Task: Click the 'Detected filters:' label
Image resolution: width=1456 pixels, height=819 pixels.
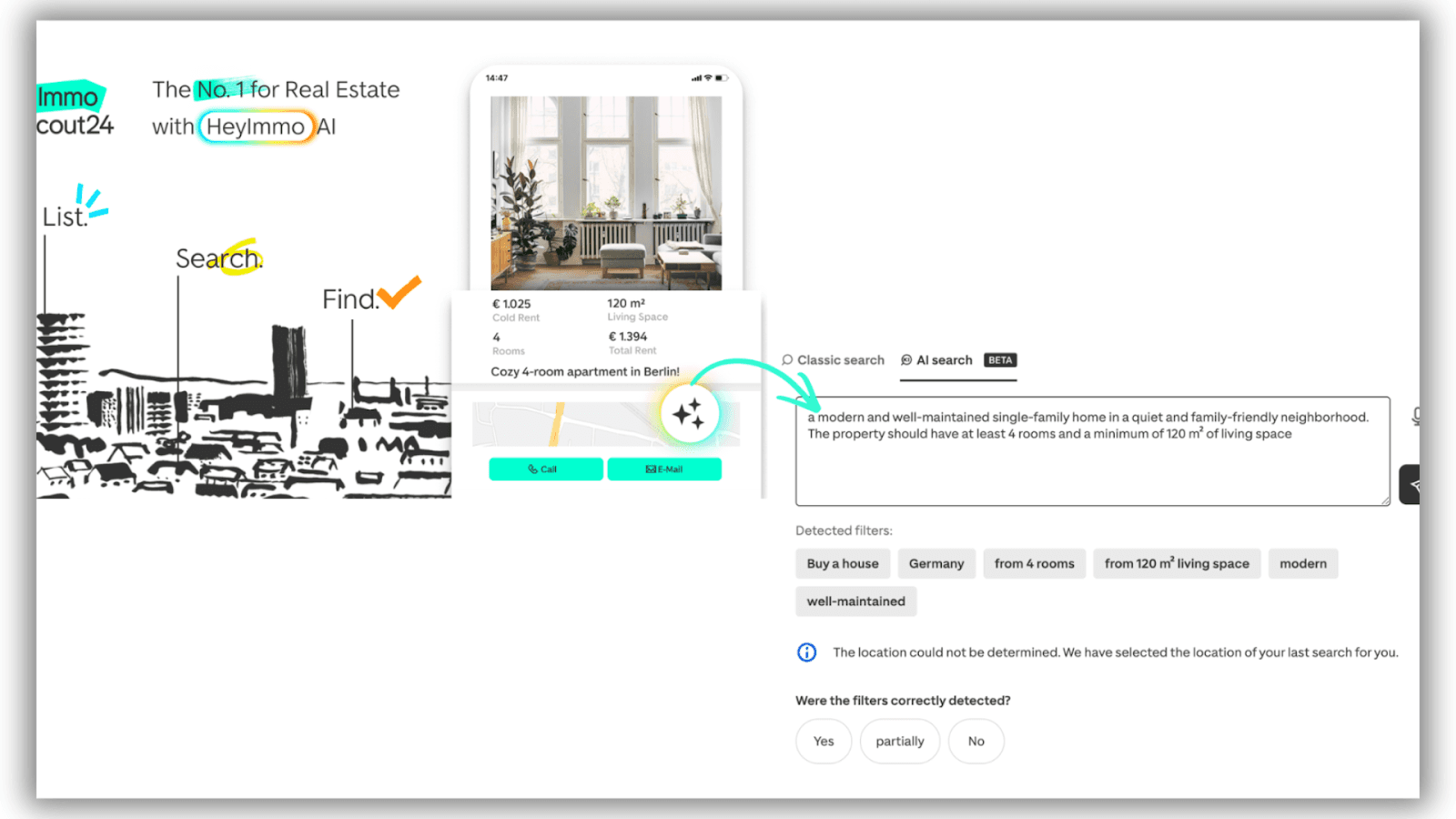Action: (844, 531)
